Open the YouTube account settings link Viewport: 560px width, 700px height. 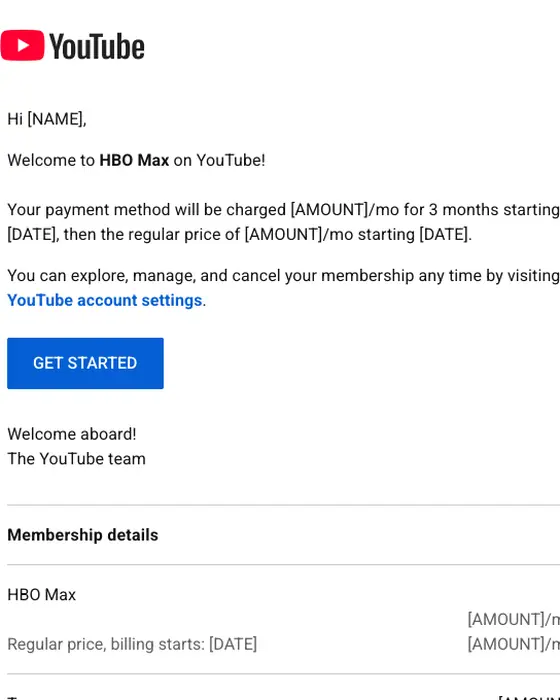(x=104, y=300)
